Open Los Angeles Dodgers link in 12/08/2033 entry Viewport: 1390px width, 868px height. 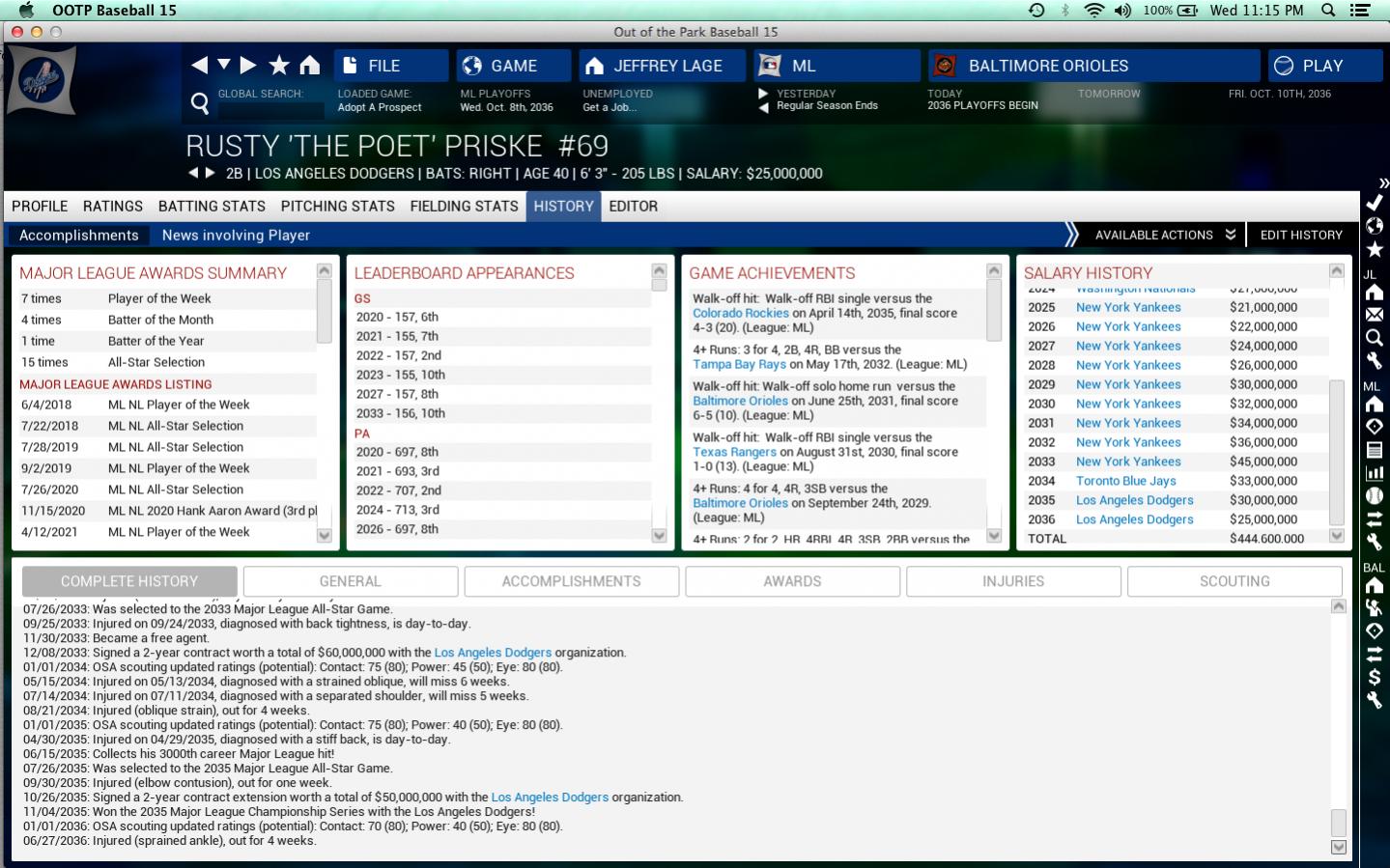[493, 653]
